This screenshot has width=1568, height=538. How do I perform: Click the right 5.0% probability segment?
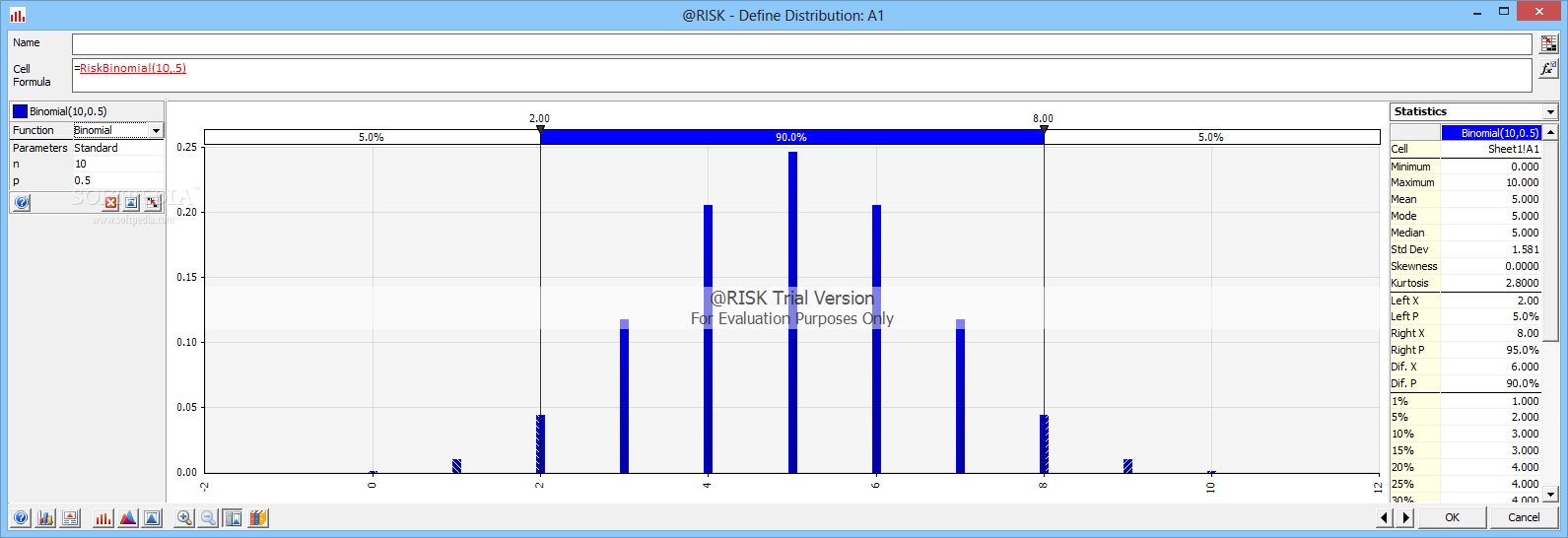[1211, 137]
